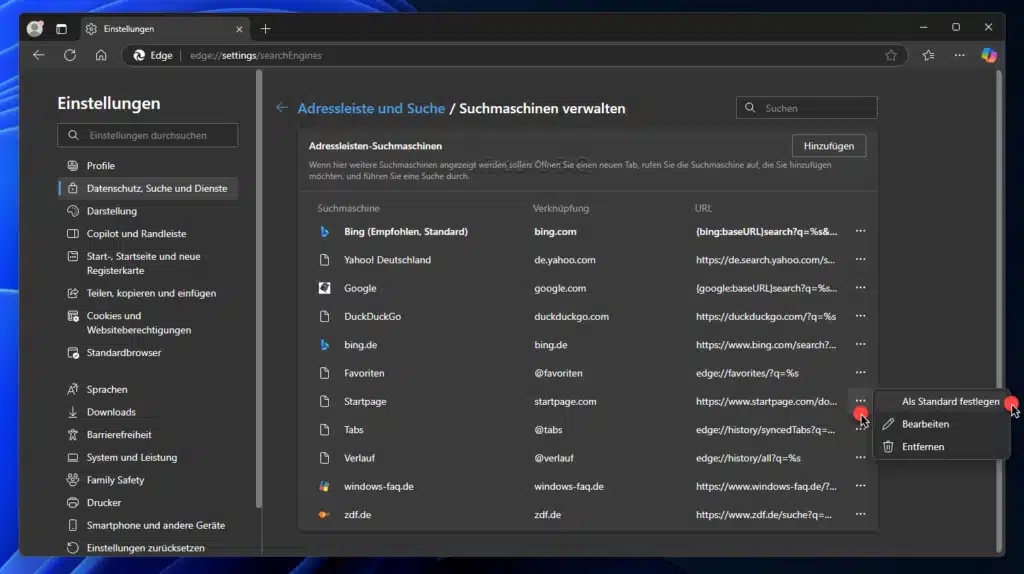Screen dimensions: 1024x574
Task: Click the Bing logo icon in list
Action: coord(325,231)
